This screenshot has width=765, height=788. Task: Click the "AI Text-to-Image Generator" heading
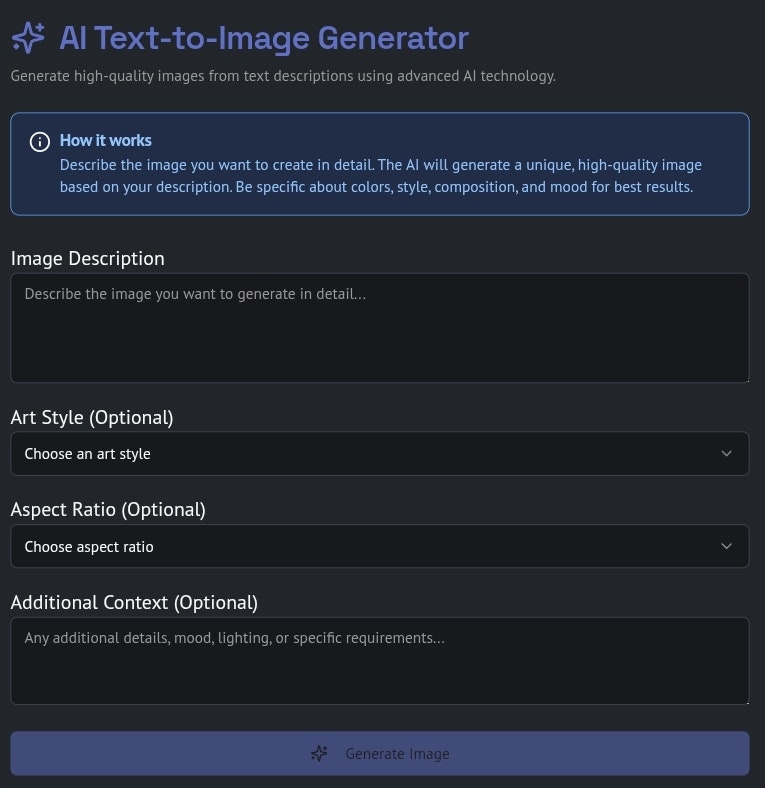(x=264, y=38)
